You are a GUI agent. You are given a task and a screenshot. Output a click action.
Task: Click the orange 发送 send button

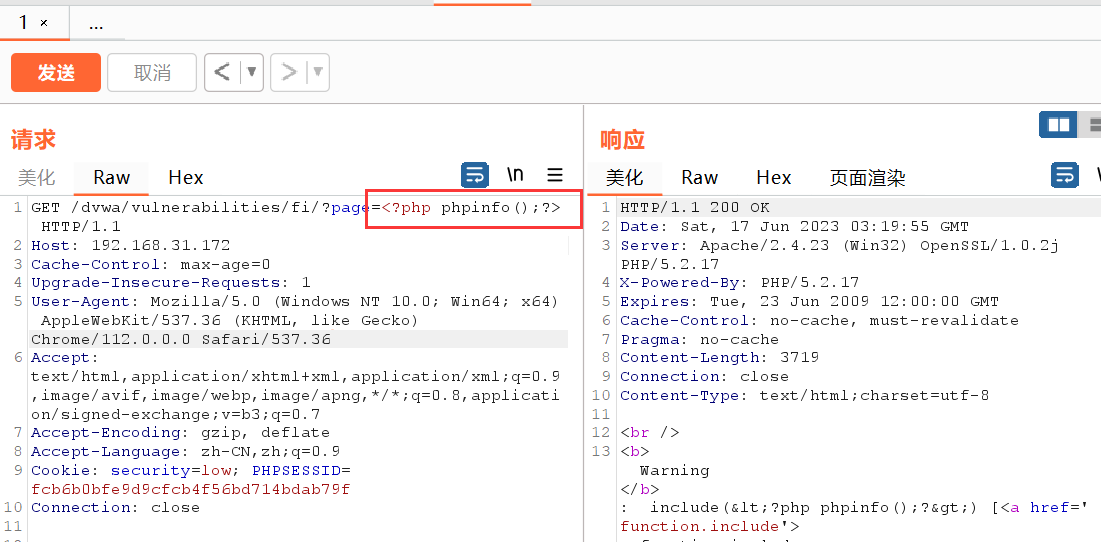(56, 73)
